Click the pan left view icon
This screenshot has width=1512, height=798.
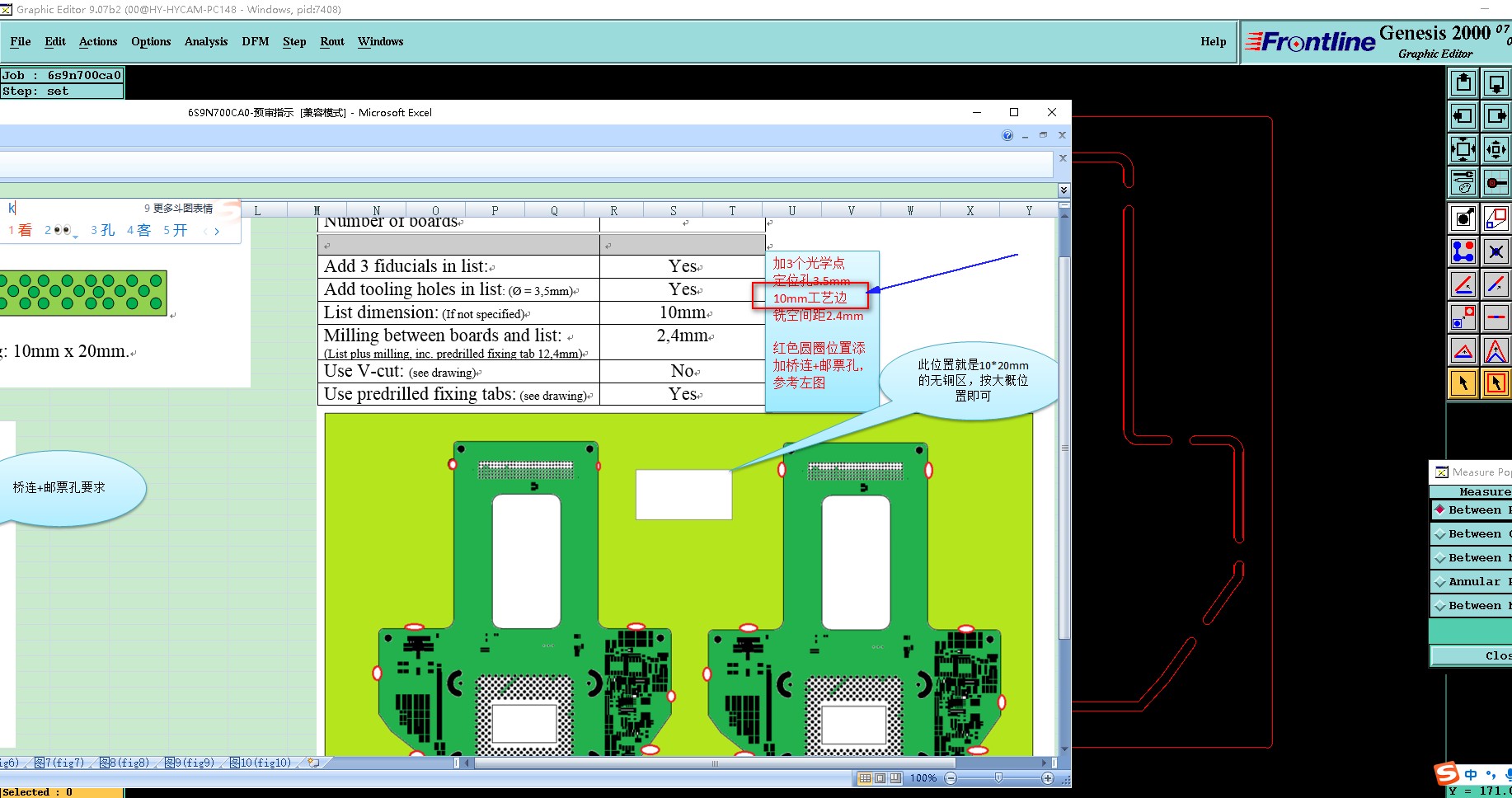pos(1463,116)
